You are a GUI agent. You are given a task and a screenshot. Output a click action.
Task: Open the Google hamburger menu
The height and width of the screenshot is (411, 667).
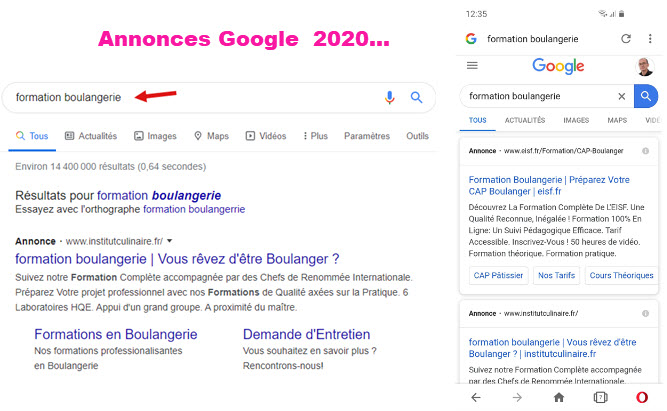tap(472, 66)
